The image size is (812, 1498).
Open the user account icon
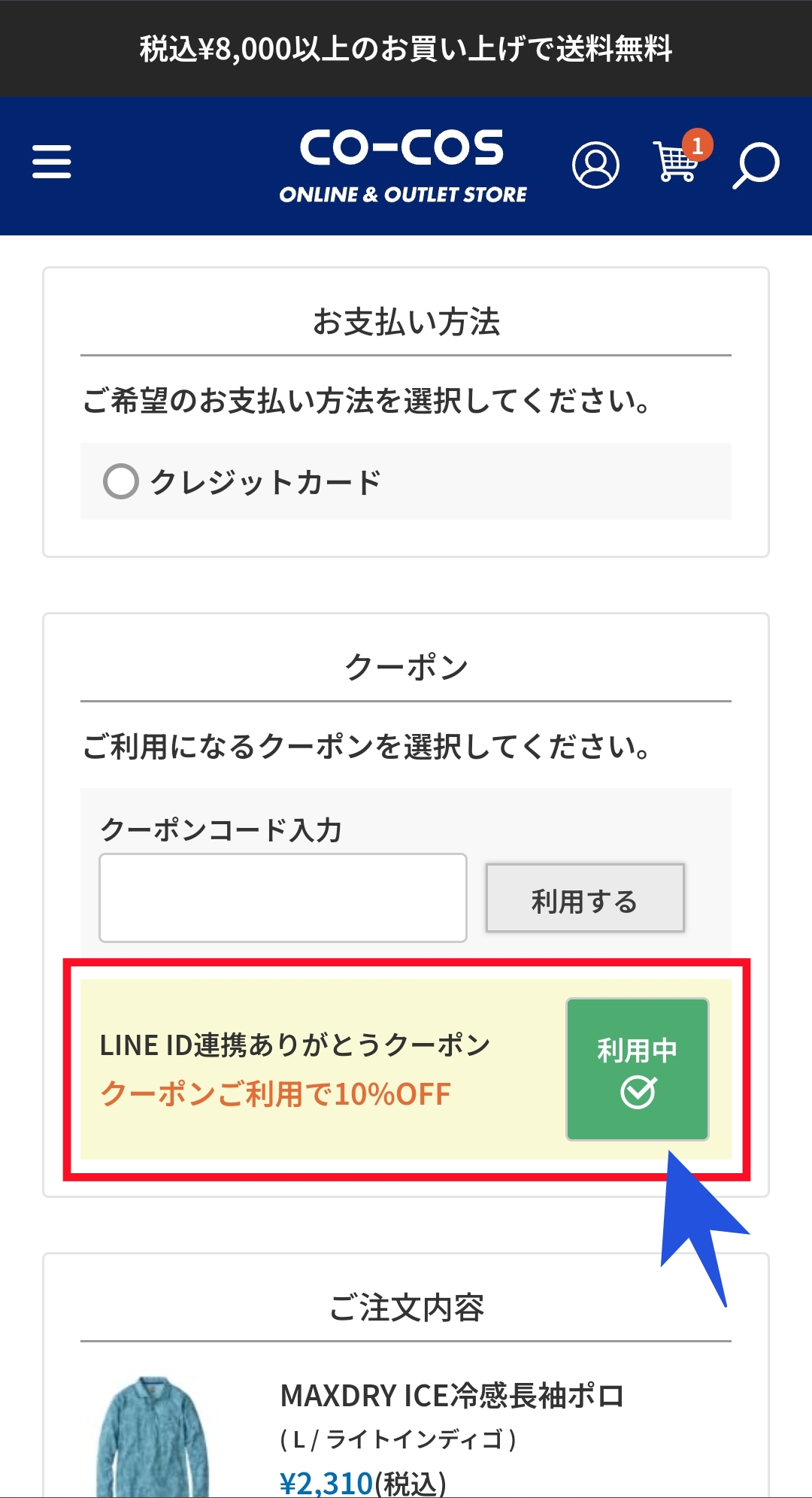tap(595, 165)
